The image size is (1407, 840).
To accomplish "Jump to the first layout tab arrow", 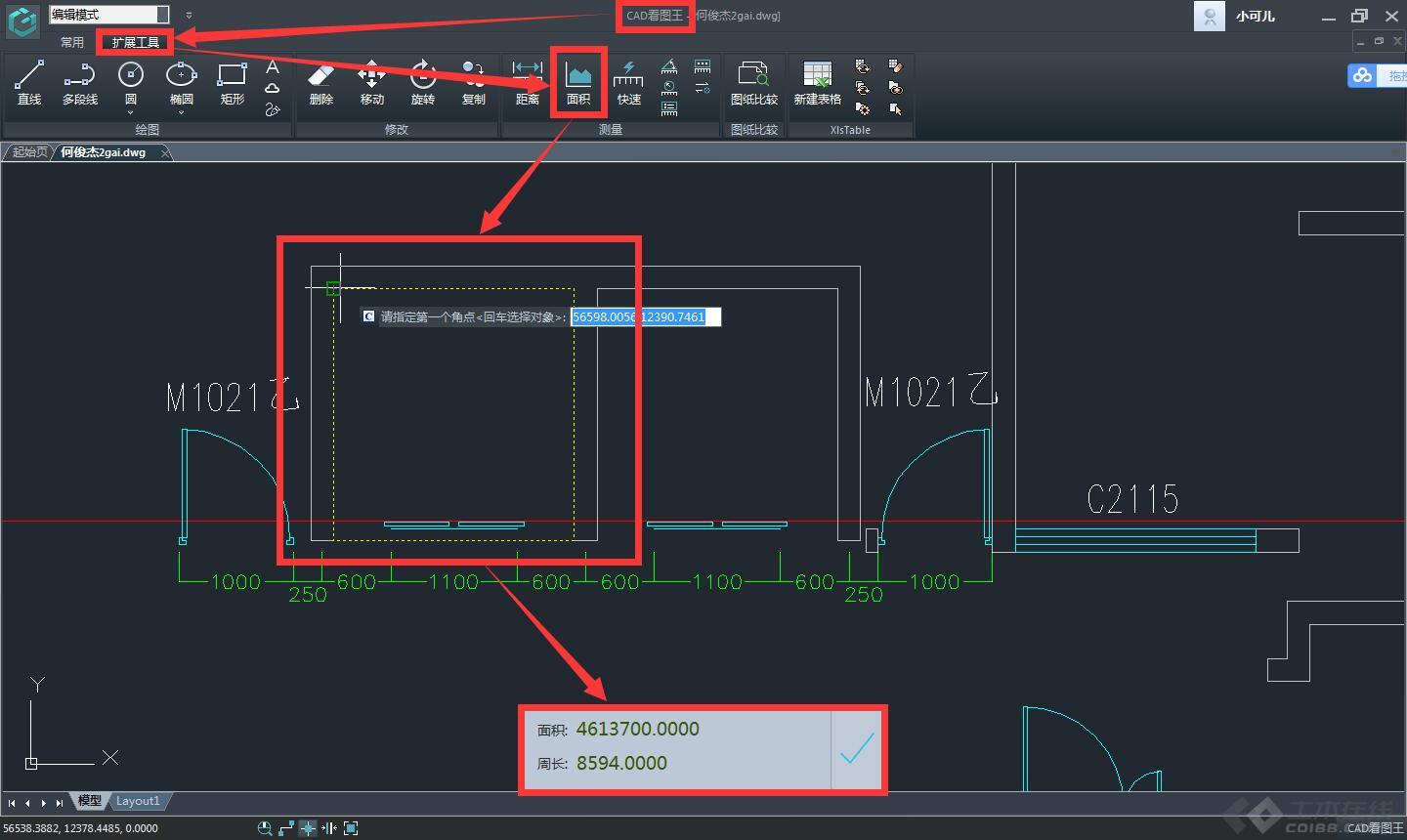I will (x=12, y=803).
